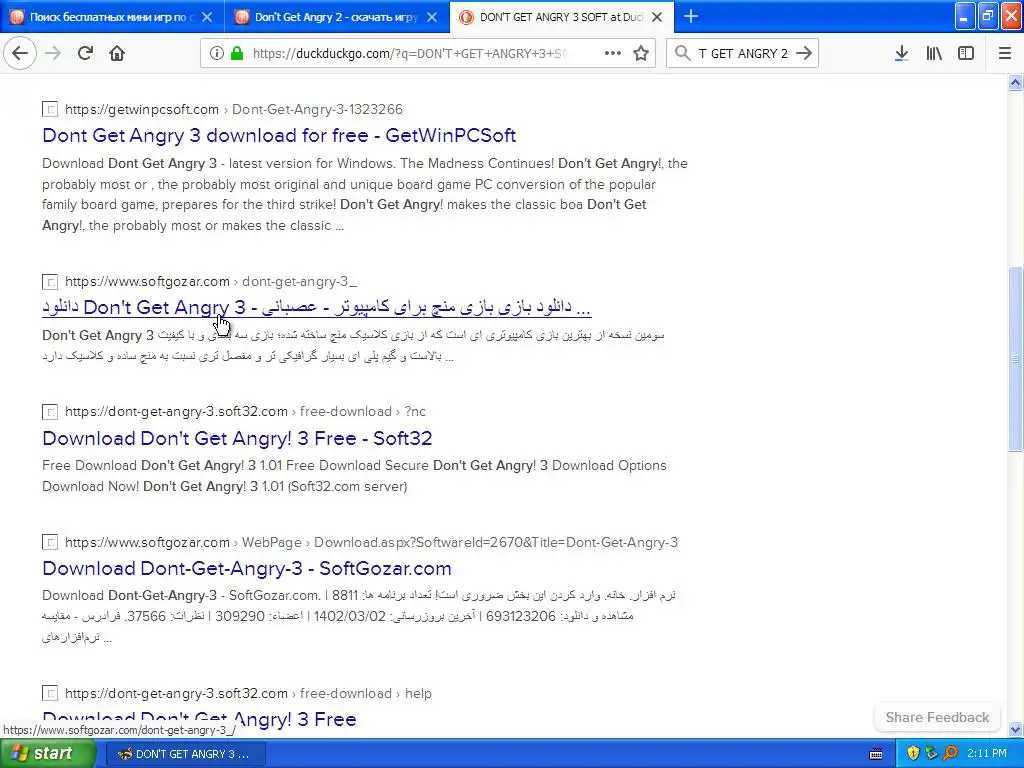This screenshot has width=1024, height=768.
Task: Click the page scrollbar up arrow
Action: [x=1015, y=82]
